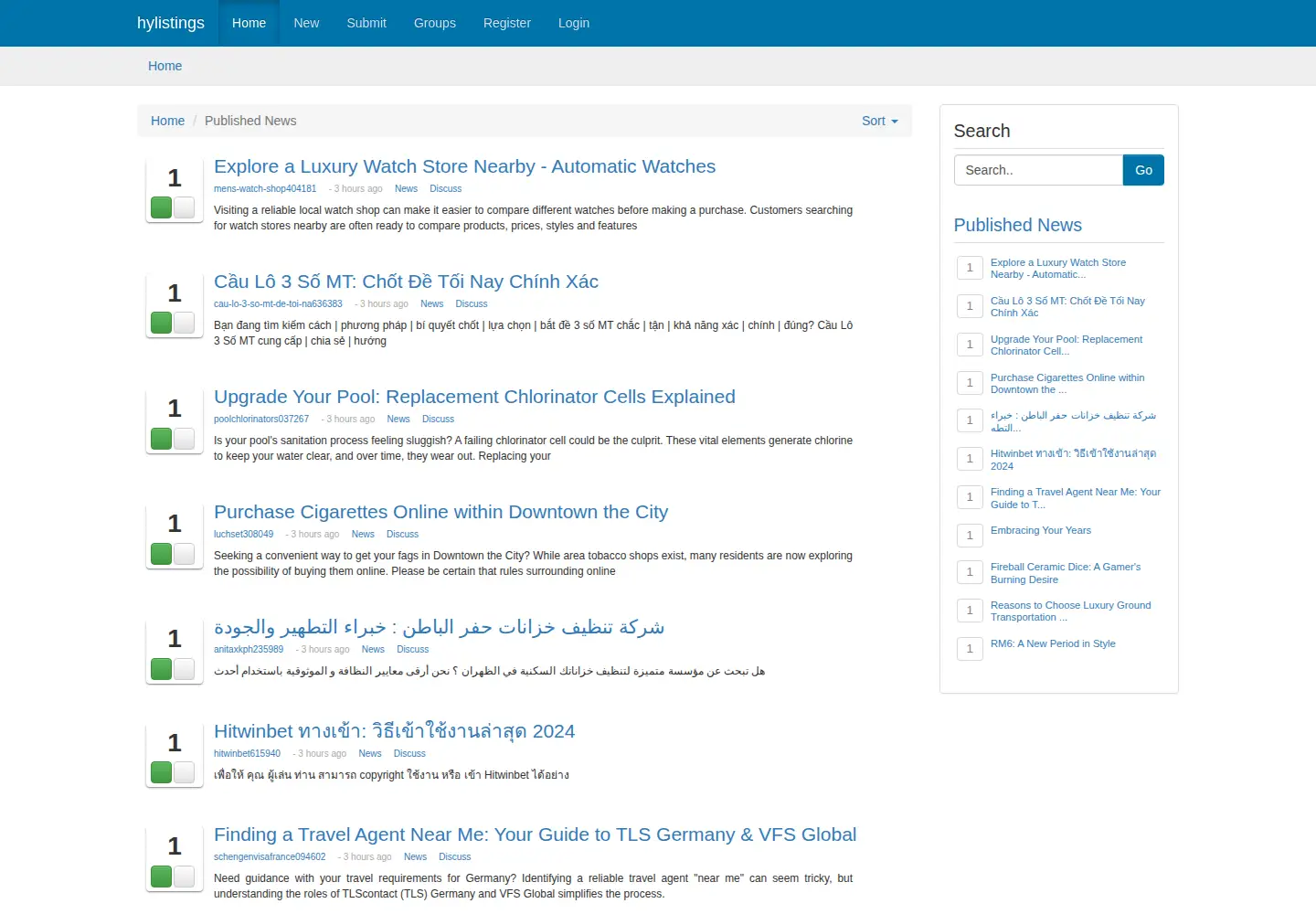Open the Login page from navbar
This screenshot has width=1316, height=914.
pyautogui.click(x=574, y=23)
